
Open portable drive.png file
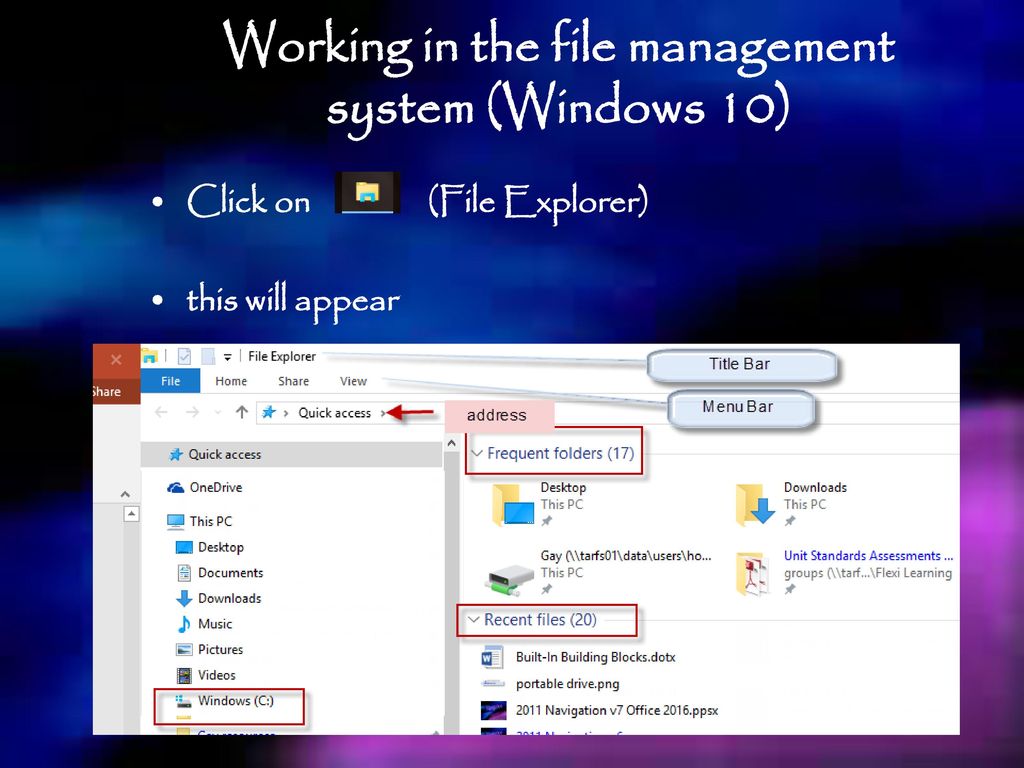click(x=567, y=684)
